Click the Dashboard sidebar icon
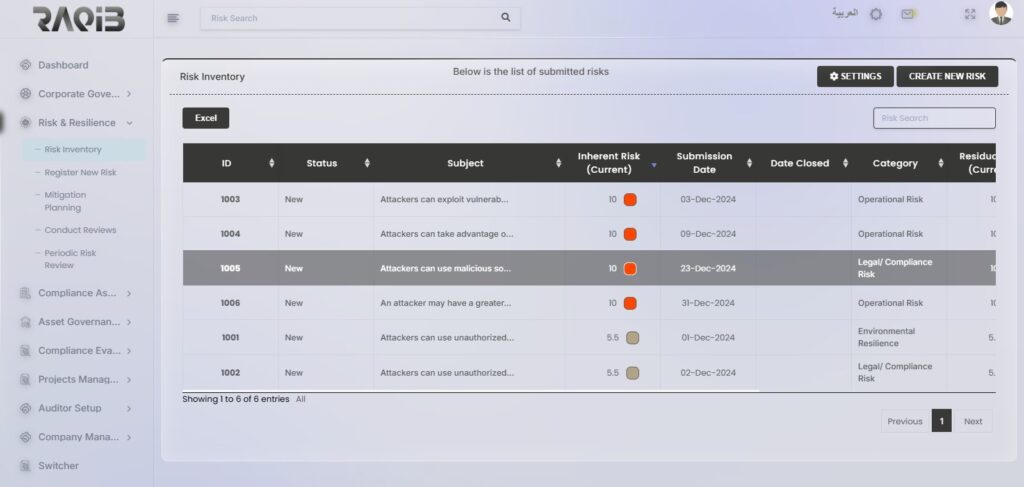 (25, 65)
